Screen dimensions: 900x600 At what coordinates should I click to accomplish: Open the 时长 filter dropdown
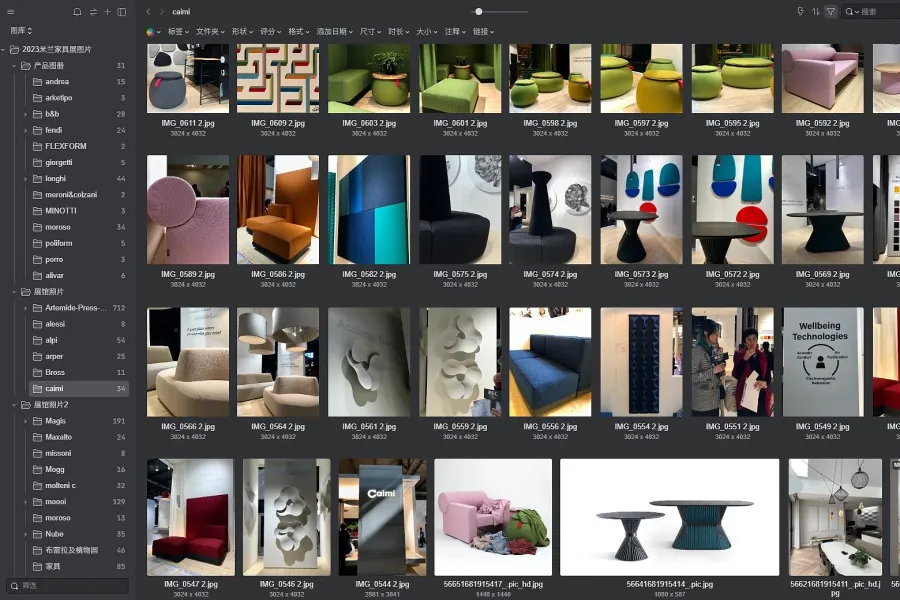[x=398, y=32]
